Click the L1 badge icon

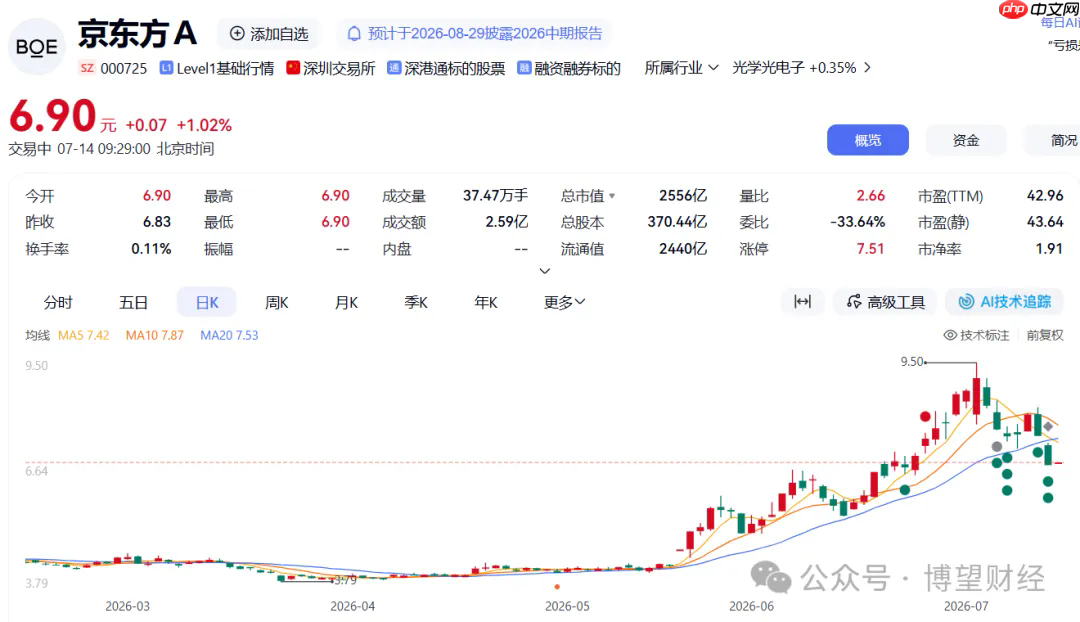coord(166,68)
